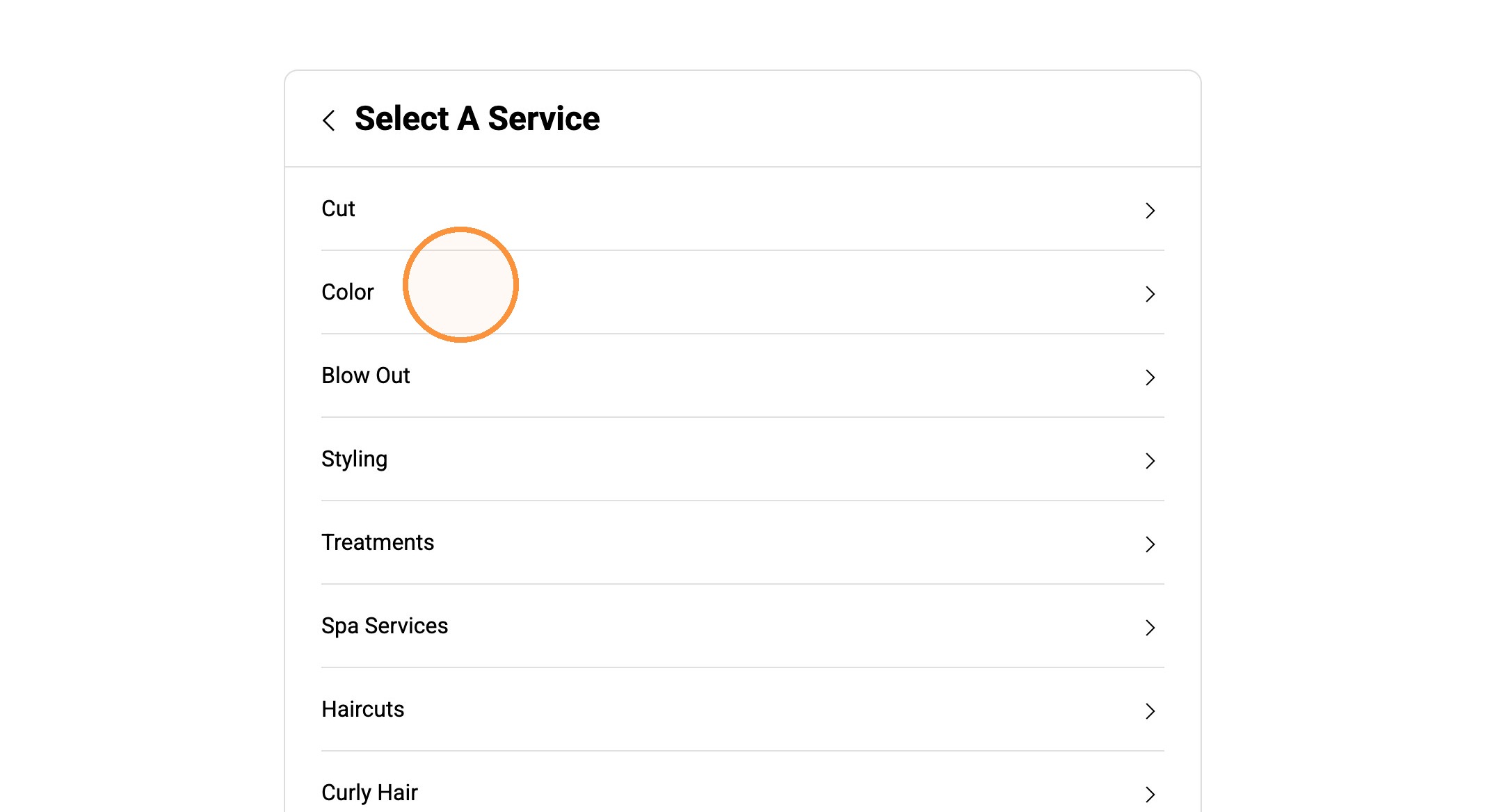Select the Color service label

(x=347, y=292)
